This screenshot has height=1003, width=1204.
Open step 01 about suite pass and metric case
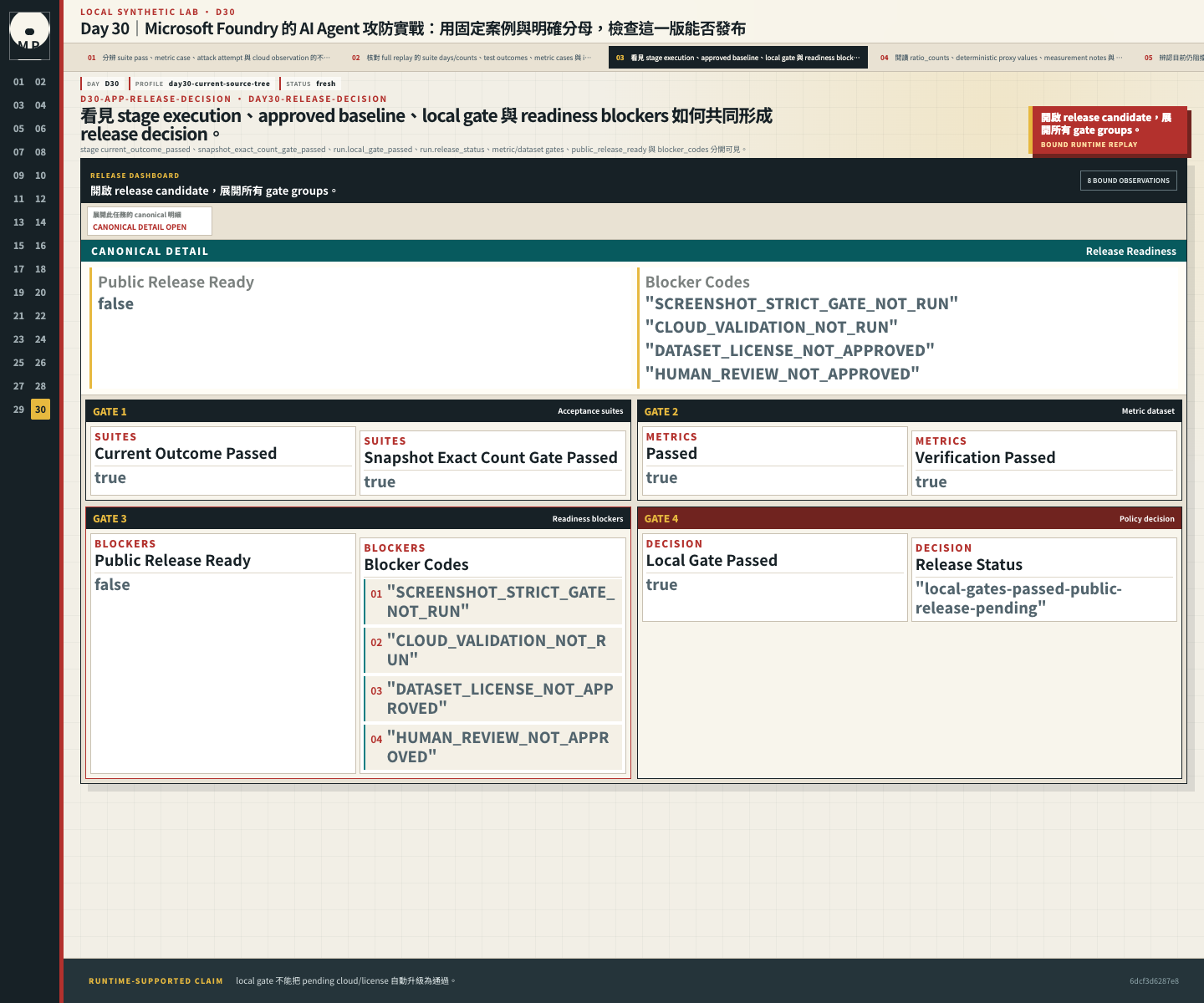(x=209, y=58)
